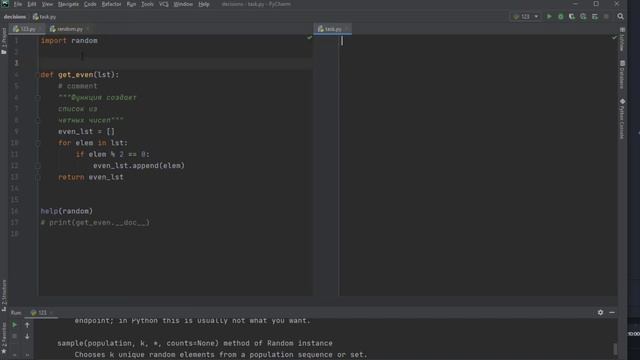Run the program with the green toolbar arrow
Image resolution: width=640 pixels, height=360 pixels.
click(x=549, y=17)
